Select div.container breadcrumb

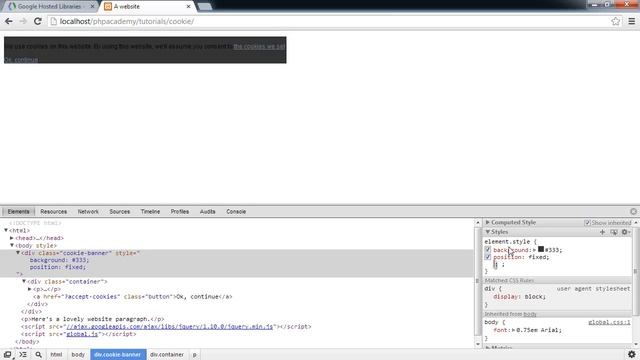click(x=167, y=355)
